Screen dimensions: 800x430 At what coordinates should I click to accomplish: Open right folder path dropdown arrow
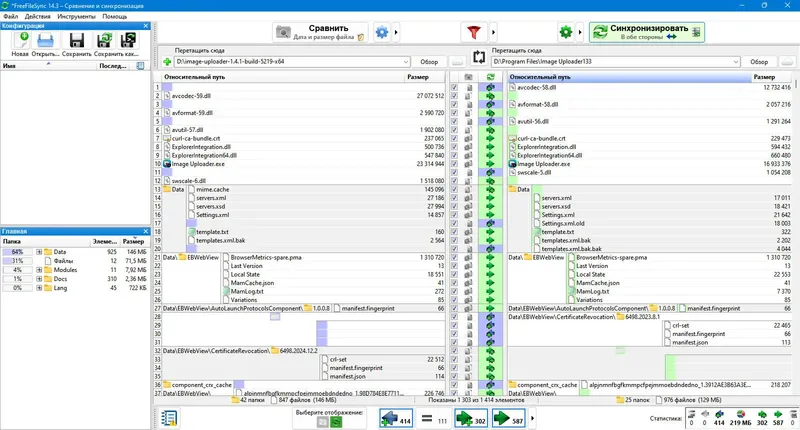(x=736, y=62)
